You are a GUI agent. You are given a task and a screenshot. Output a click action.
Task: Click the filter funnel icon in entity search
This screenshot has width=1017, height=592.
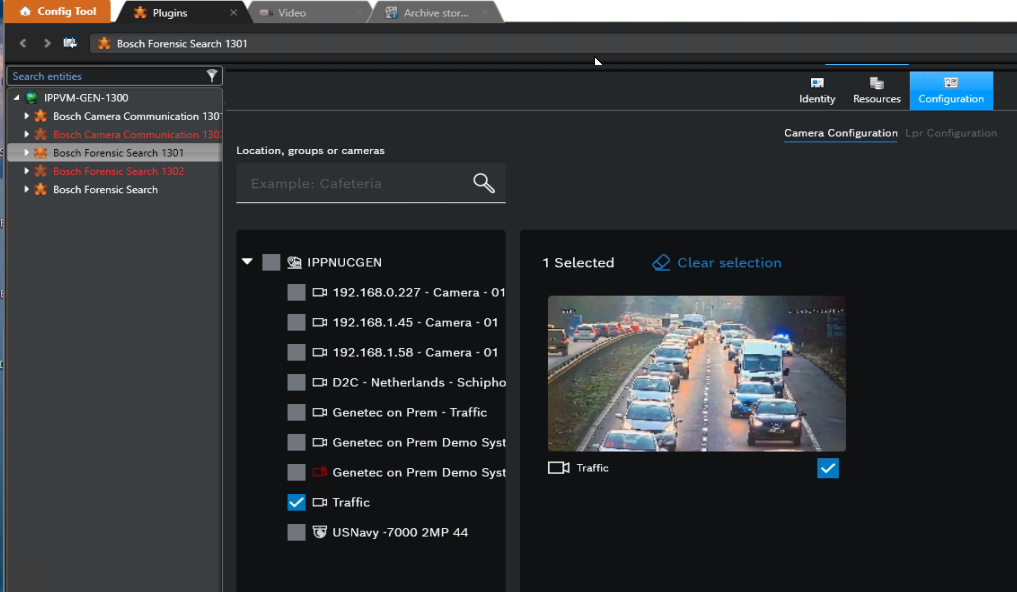(x=212, y=76)
